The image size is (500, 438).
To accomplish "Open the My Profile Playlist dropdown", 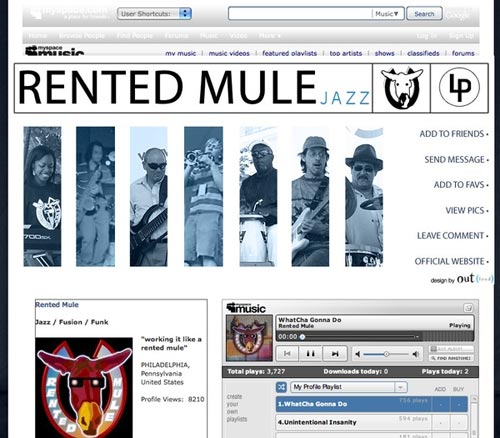I will (349, 387).
